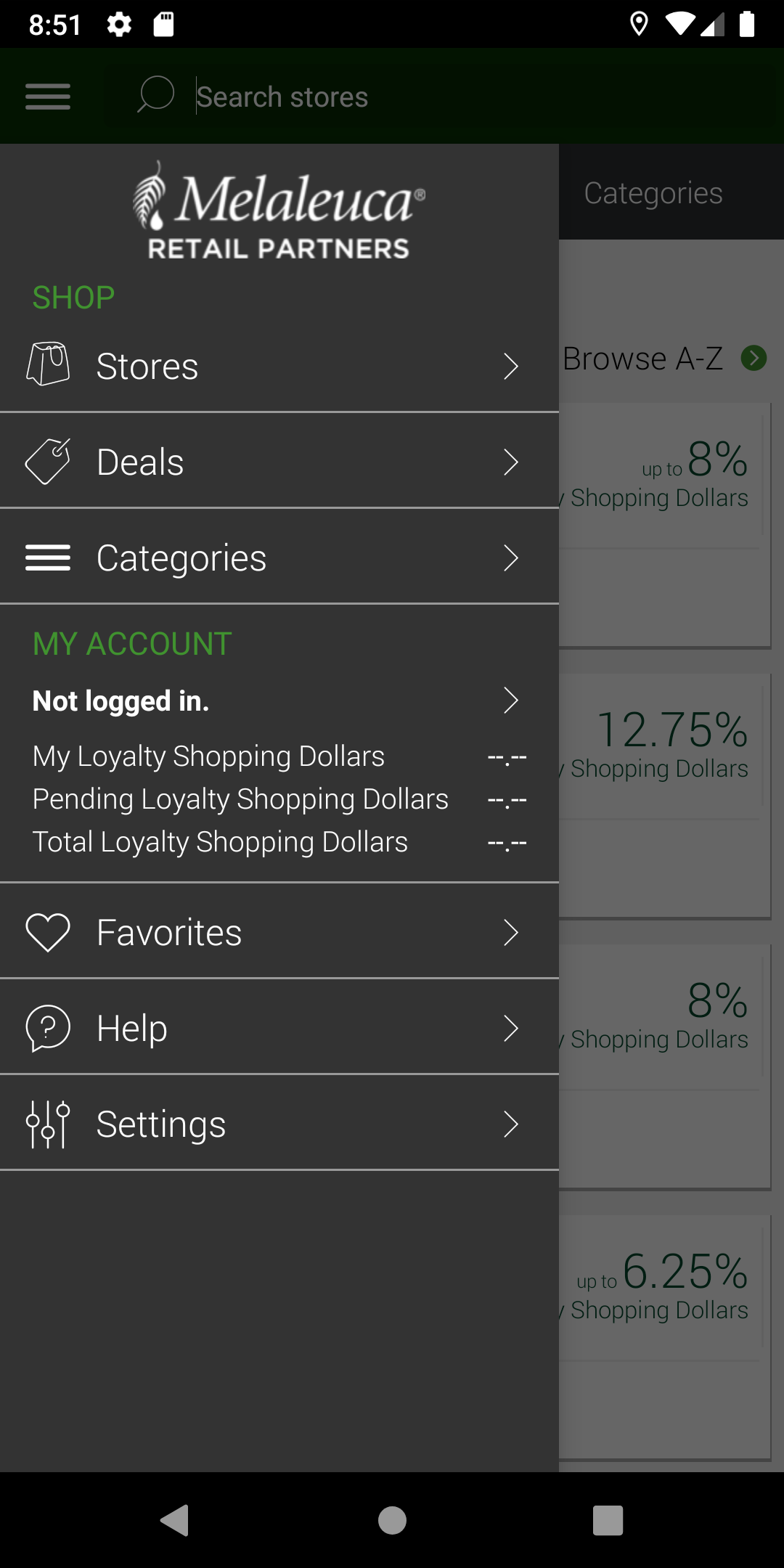
Task: Expand the Settings chevron arrow
Action: [511, 1124]
